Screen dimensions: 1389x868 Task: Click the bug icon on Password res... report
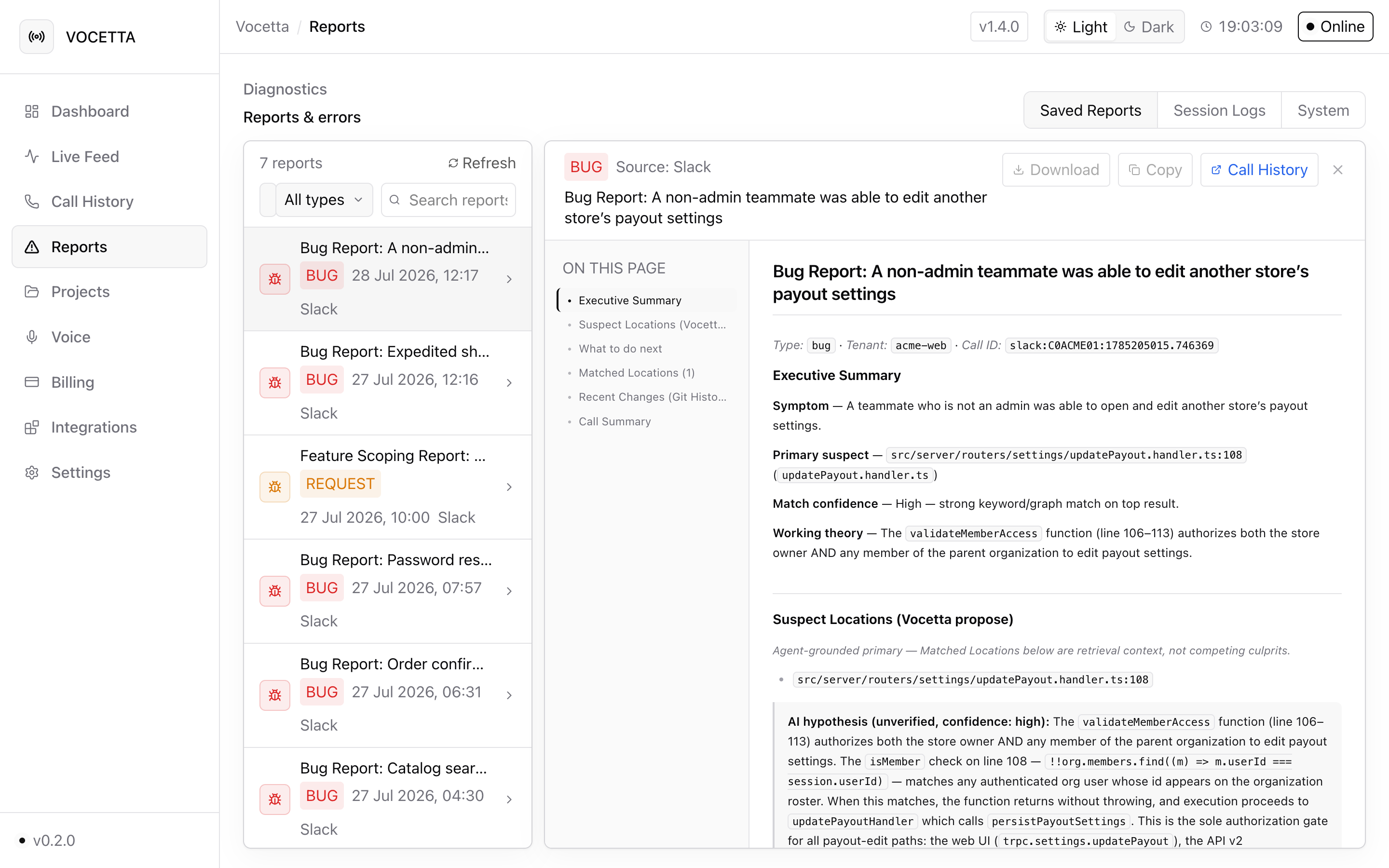[275, 591]
